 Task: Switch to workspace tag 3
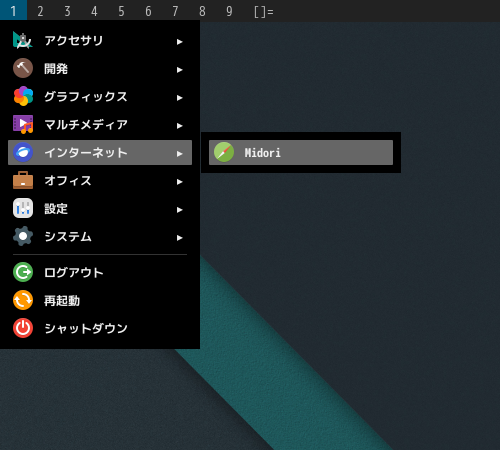click(67, 11)
